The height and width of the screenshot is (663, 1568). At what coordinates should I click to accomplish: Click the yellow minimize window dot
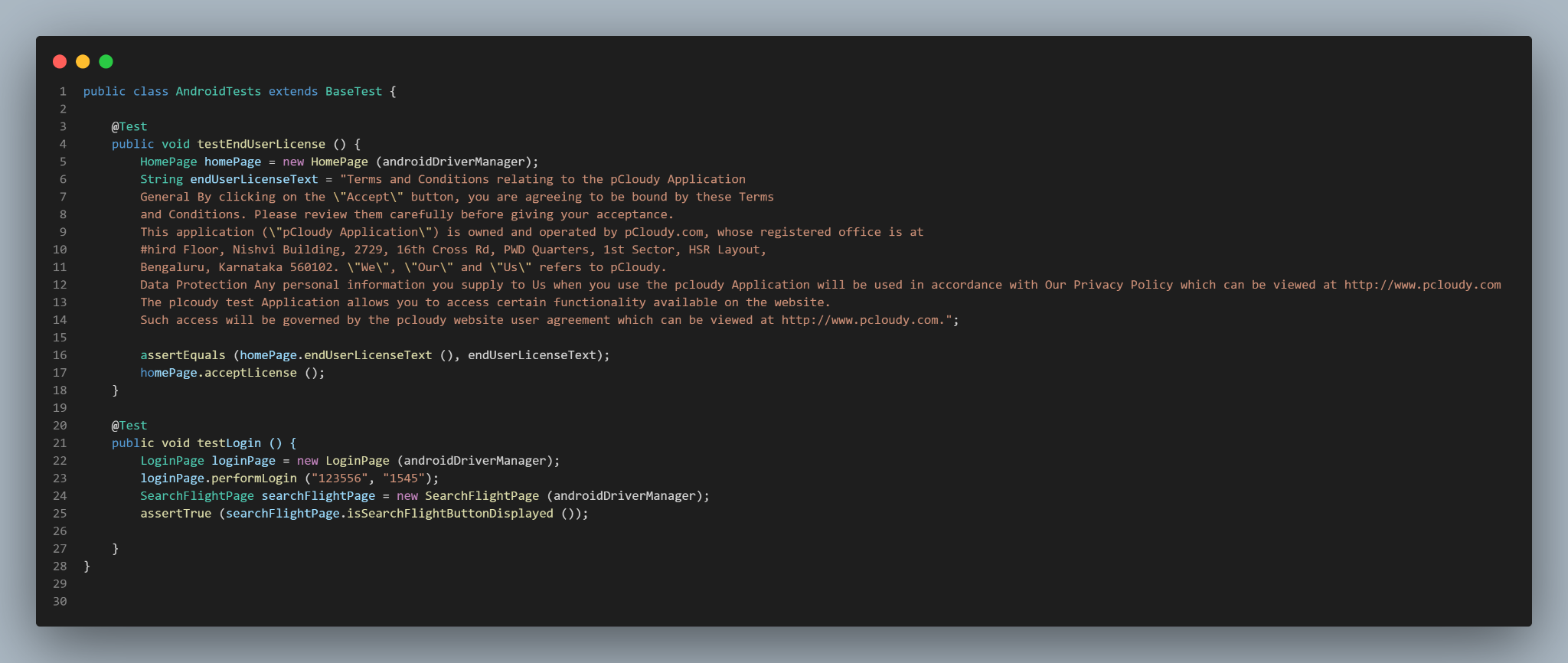(x=83, y=61)
